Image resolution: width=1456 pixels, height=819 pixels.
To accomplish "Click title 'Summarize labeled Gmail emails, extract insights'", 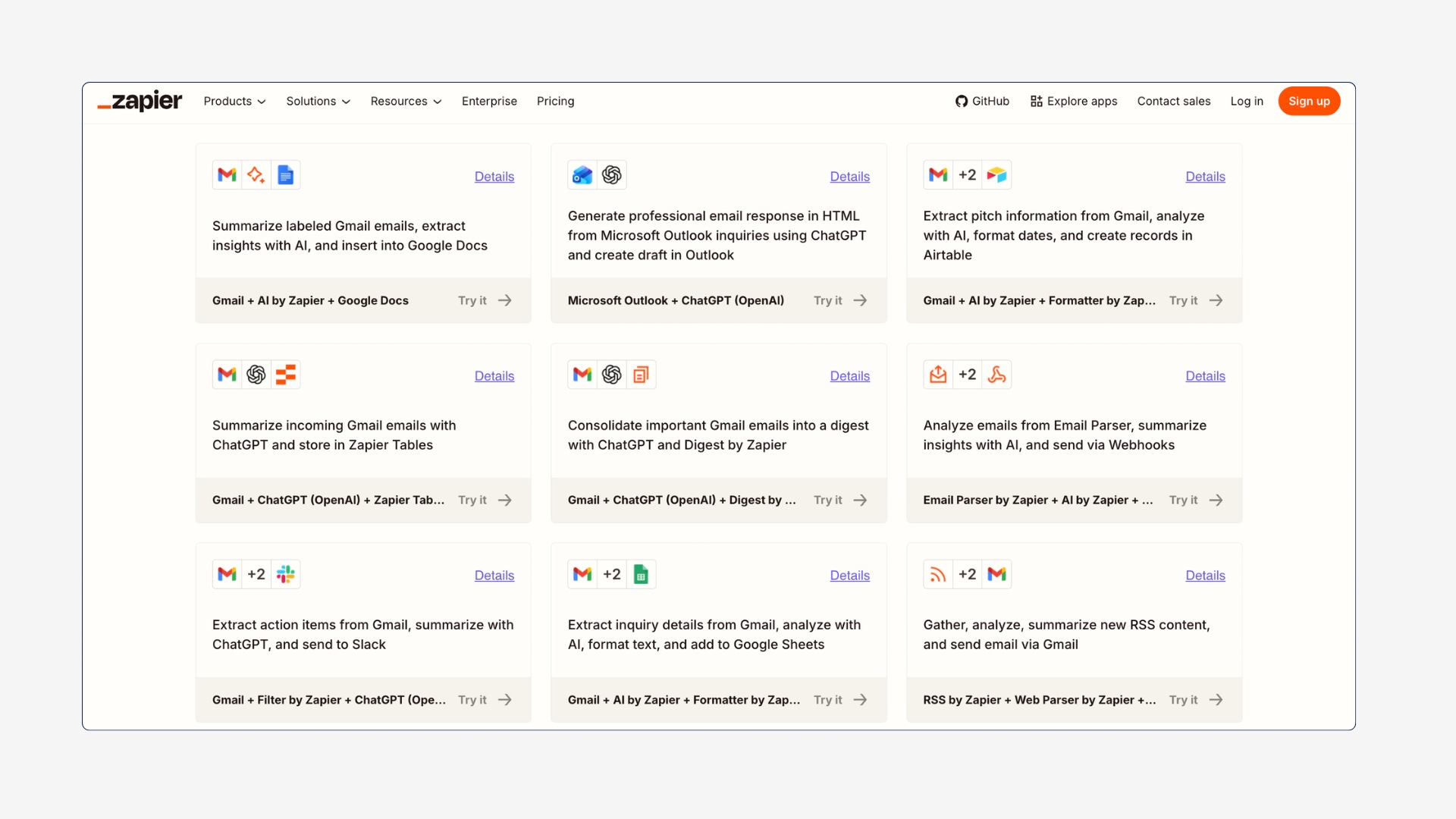I will point(350,235).
